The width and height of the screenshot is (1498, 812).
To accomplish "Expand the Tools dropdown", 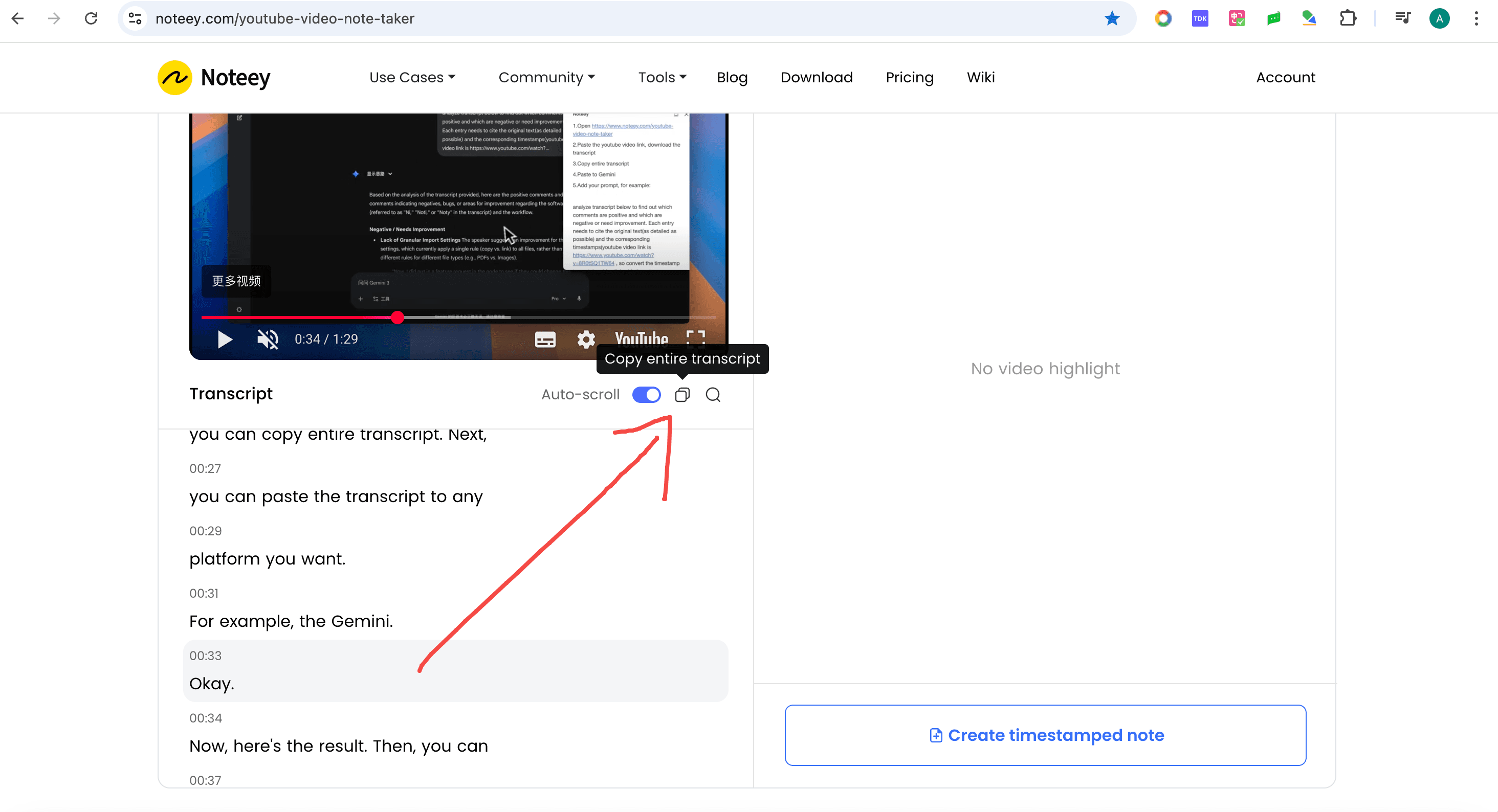I will pyautogui.click(x=661, y=77).
